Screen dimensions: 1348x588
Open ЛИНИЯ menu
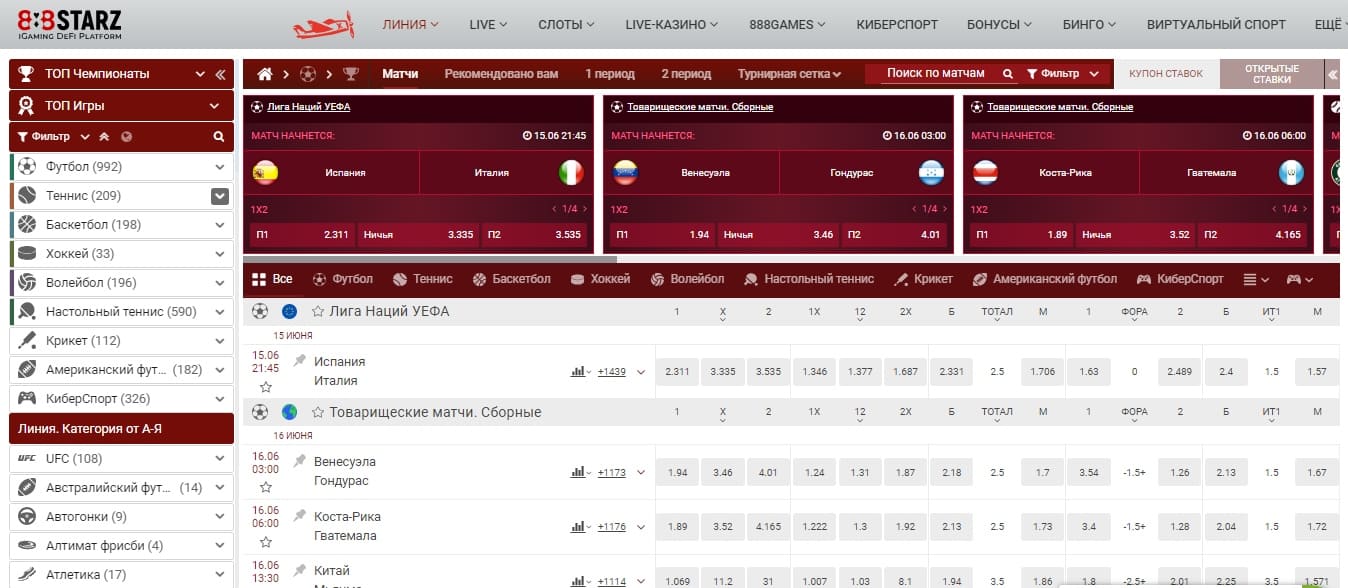click(x=411, y=24)
